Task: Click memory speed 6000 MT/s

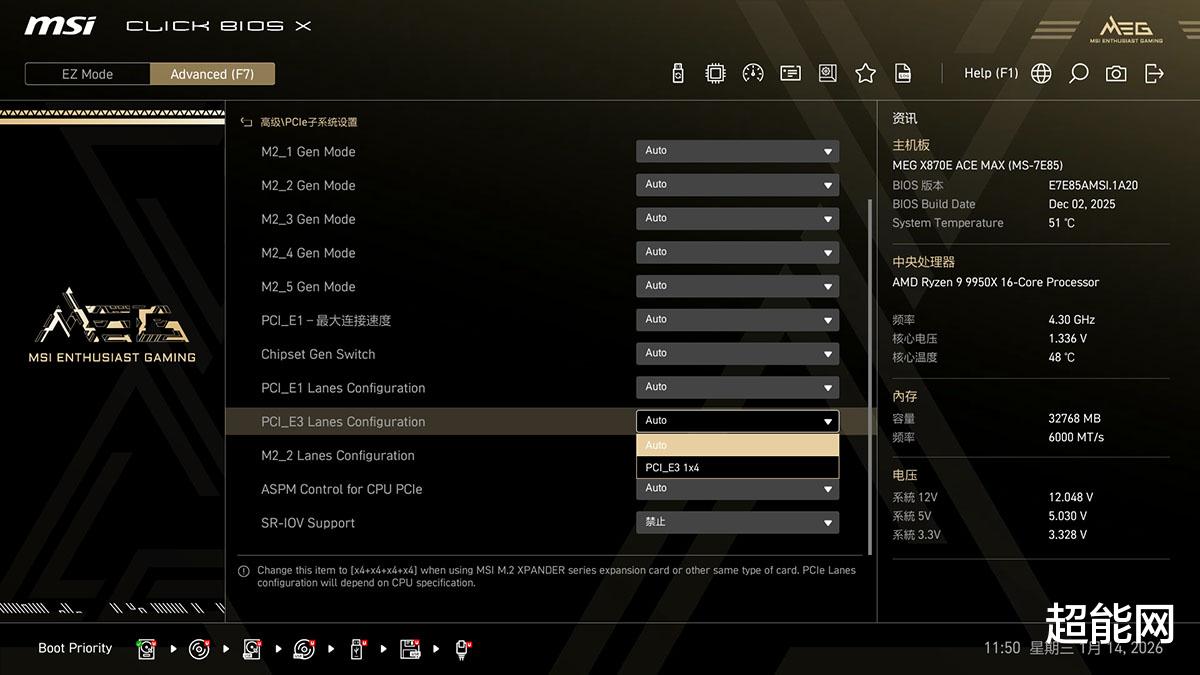Action: [1077, 437]
